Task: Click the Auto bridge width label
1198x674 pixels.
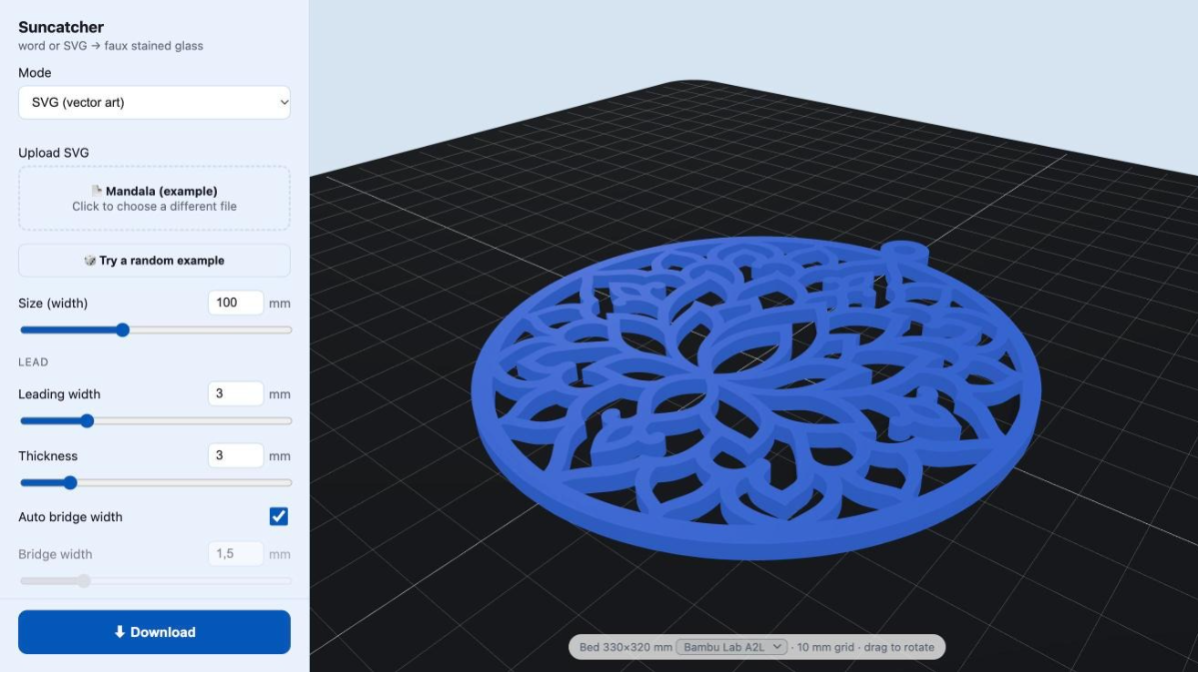Action: click(x=70, y=517)
